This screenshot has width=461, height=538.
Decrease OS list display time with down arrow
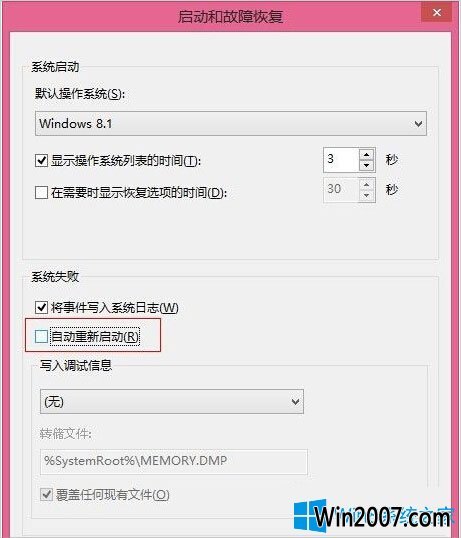click(x=367, y=166)
